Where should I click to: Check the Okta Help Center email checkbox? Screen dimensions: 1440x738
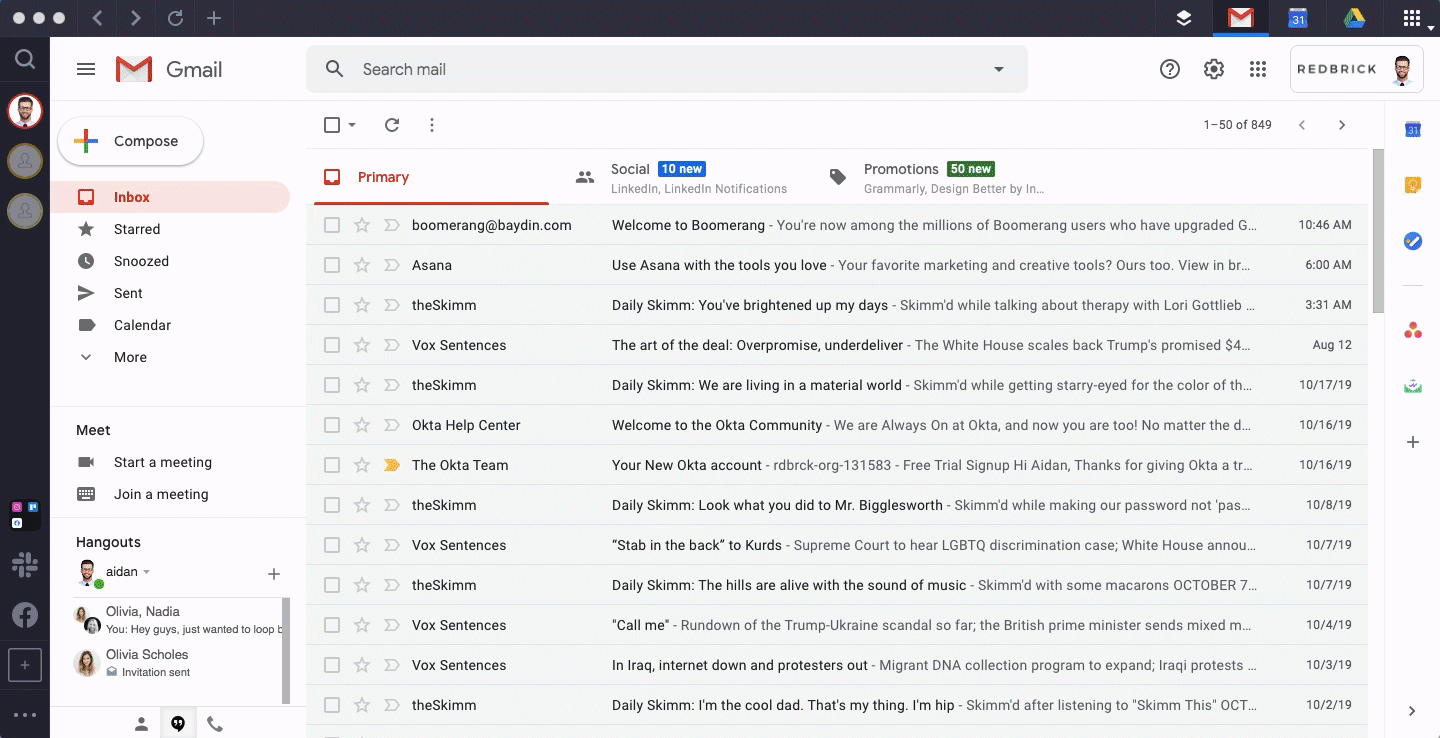pos(332,425)
